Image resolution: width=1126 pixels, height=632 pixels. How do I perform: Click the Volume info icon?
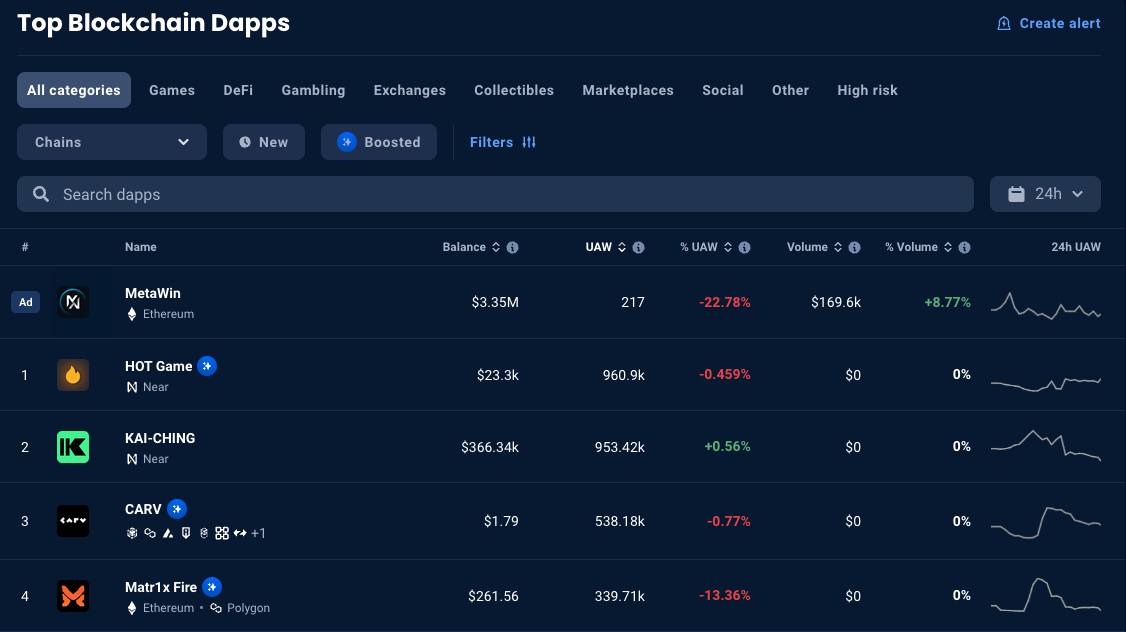point(855,247)
